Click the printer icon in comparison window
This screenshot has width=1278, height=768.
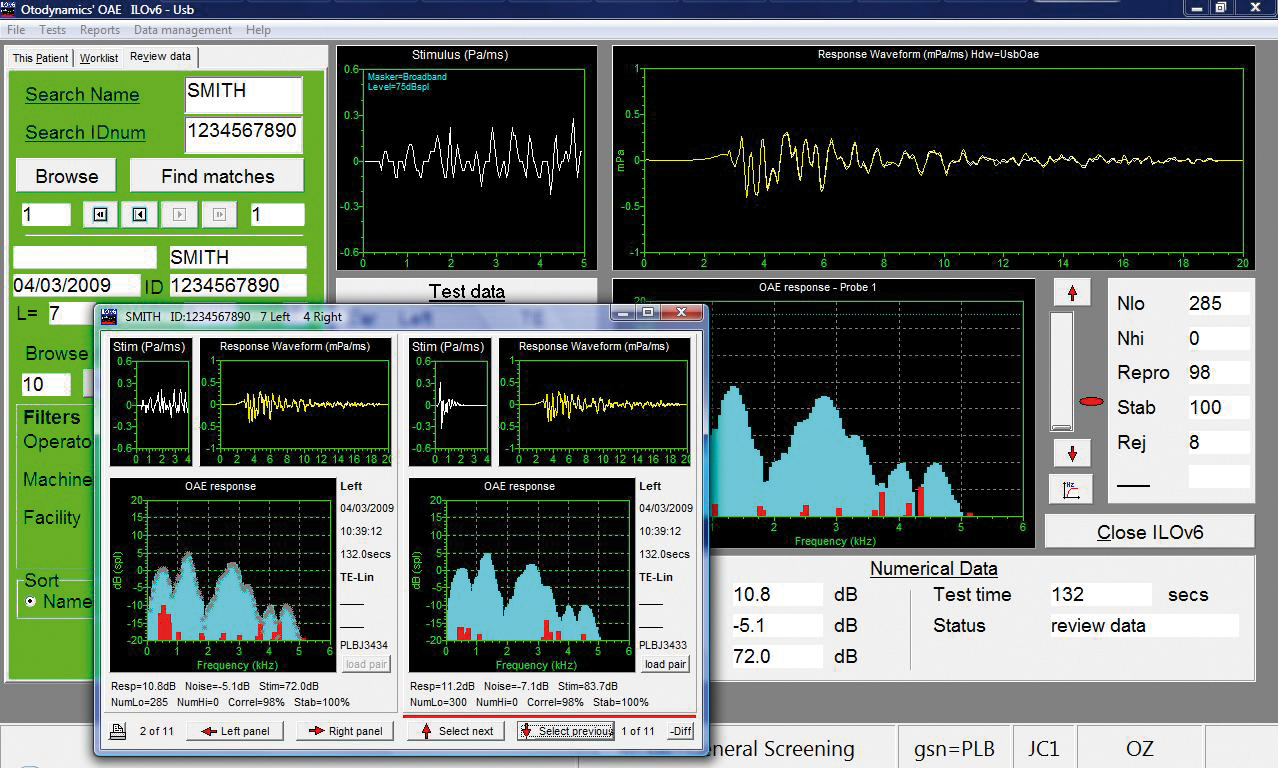117,731
